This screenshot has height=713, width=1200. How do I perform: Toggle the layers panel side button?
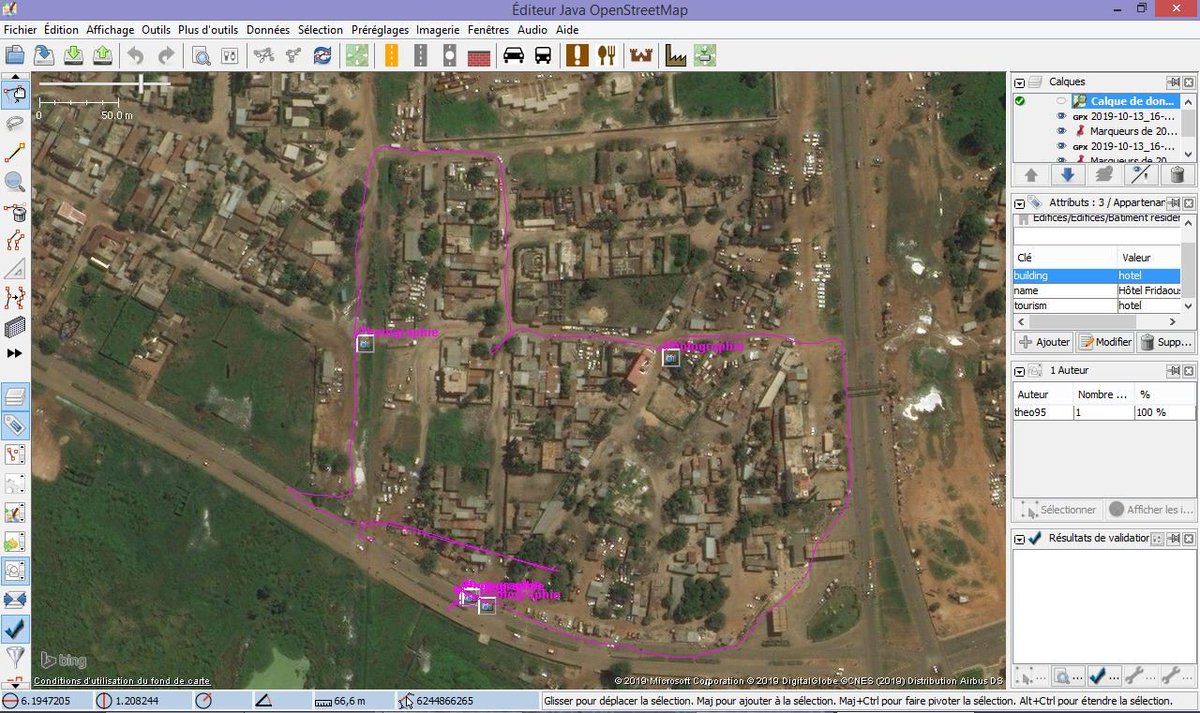point(16,397)
